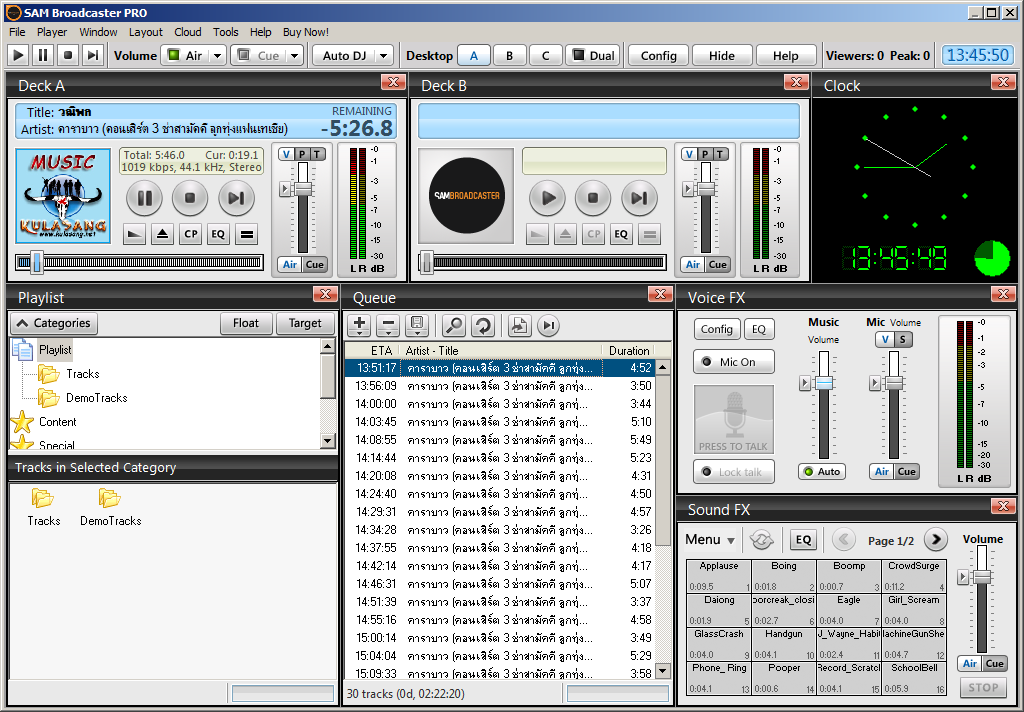This screenshot has width=1024, height=712.
Task: Click the Queue export list icon
Action: [x=519, y=325]
